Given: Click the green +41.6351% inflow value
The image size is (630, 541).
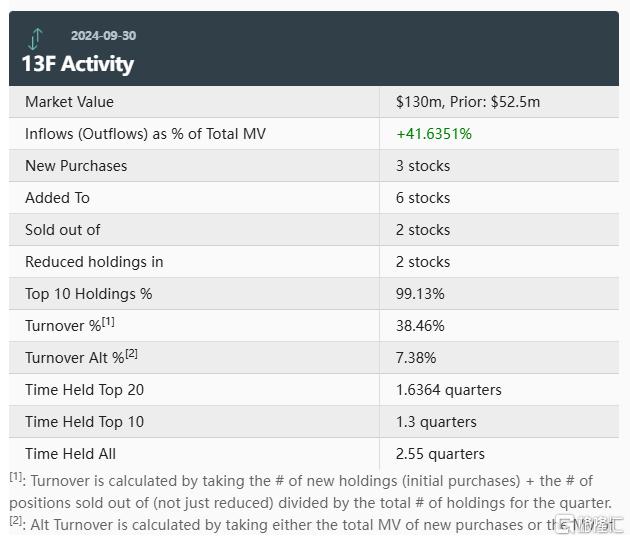Looking at the screenshot, I should [434, 134].
